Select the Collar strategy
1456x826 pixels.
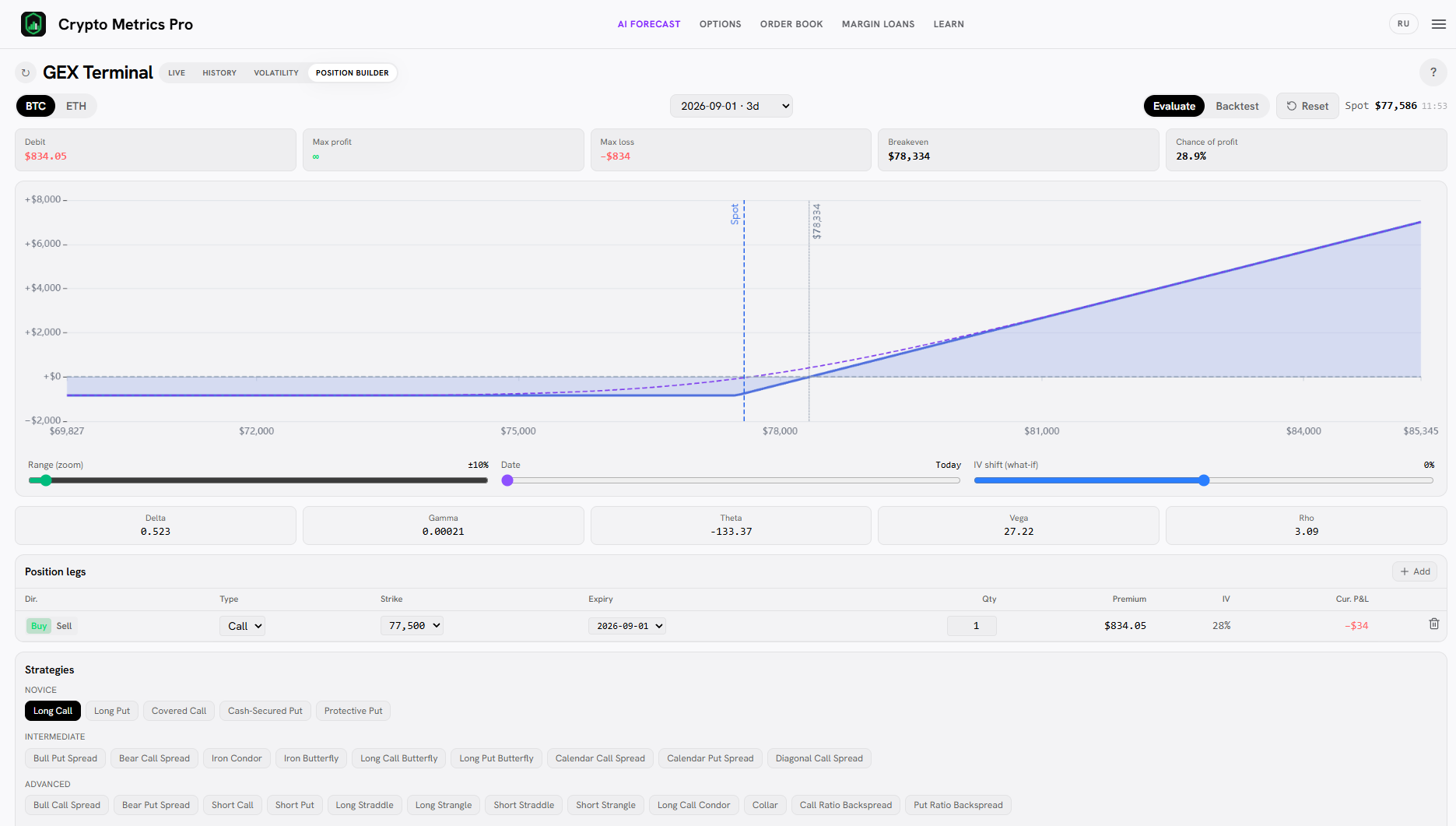(x=765, y=805)
